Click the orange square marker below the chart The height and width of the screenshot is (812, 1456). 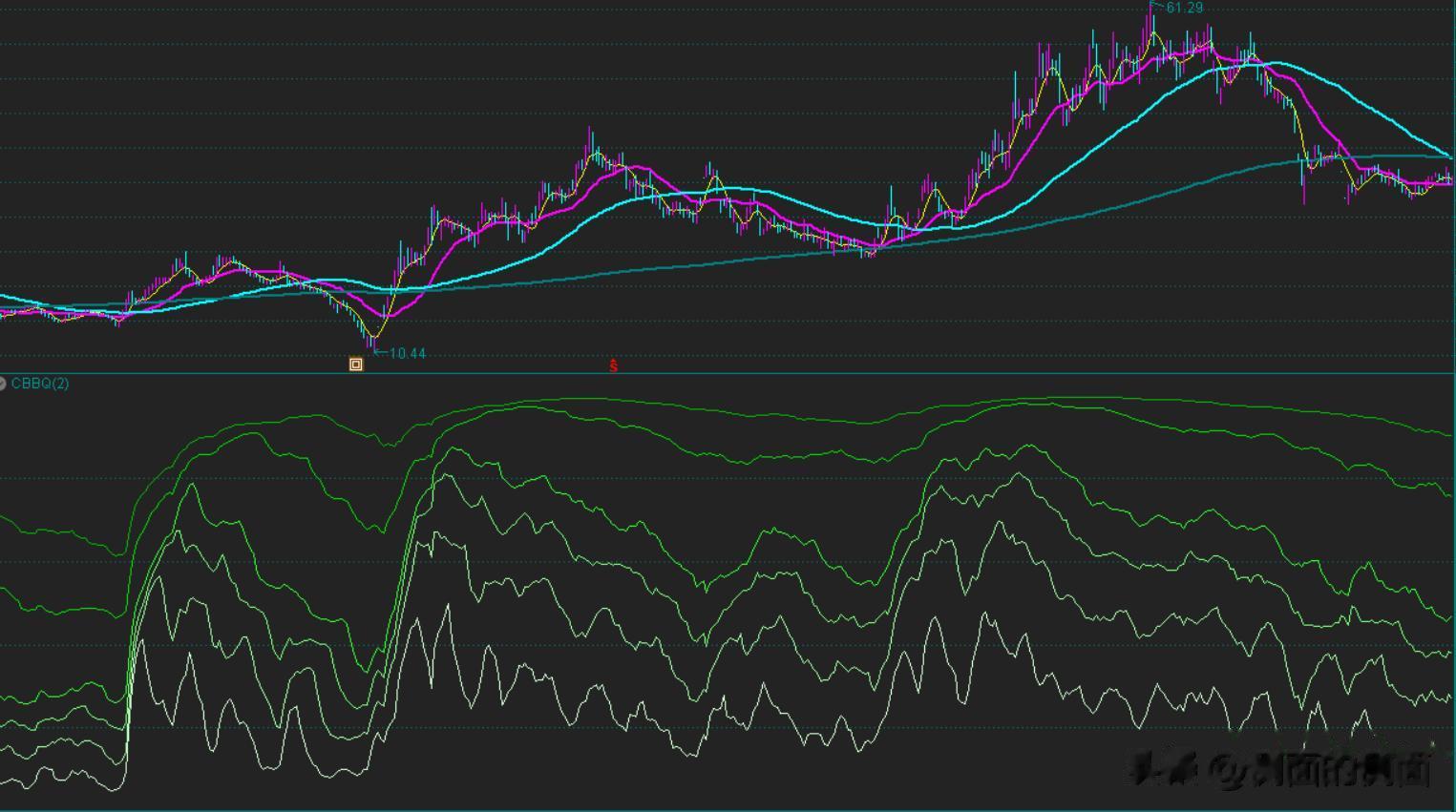(356, 364)
